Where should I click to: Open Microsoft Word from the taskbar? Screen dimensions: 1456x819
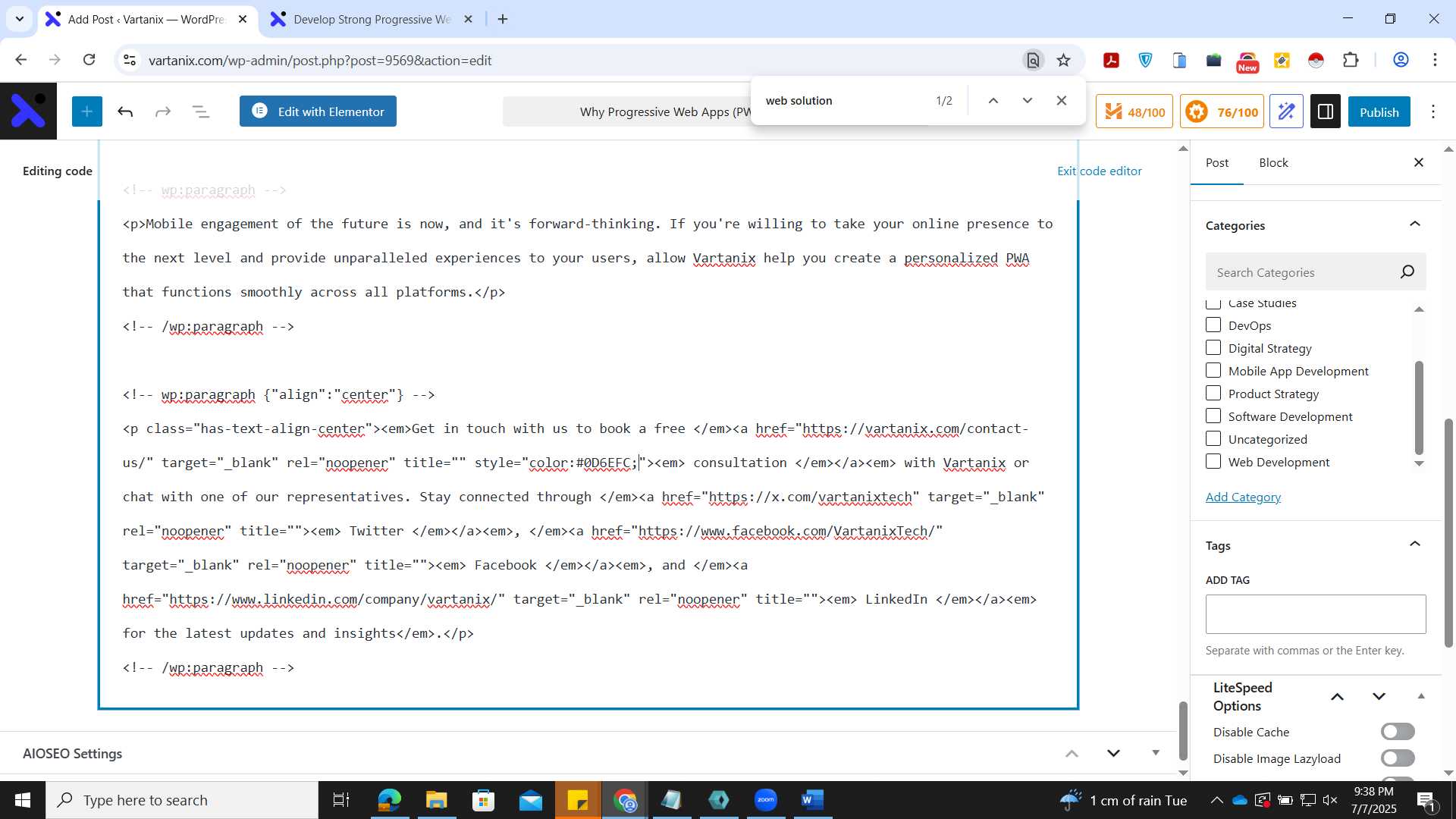812,800
